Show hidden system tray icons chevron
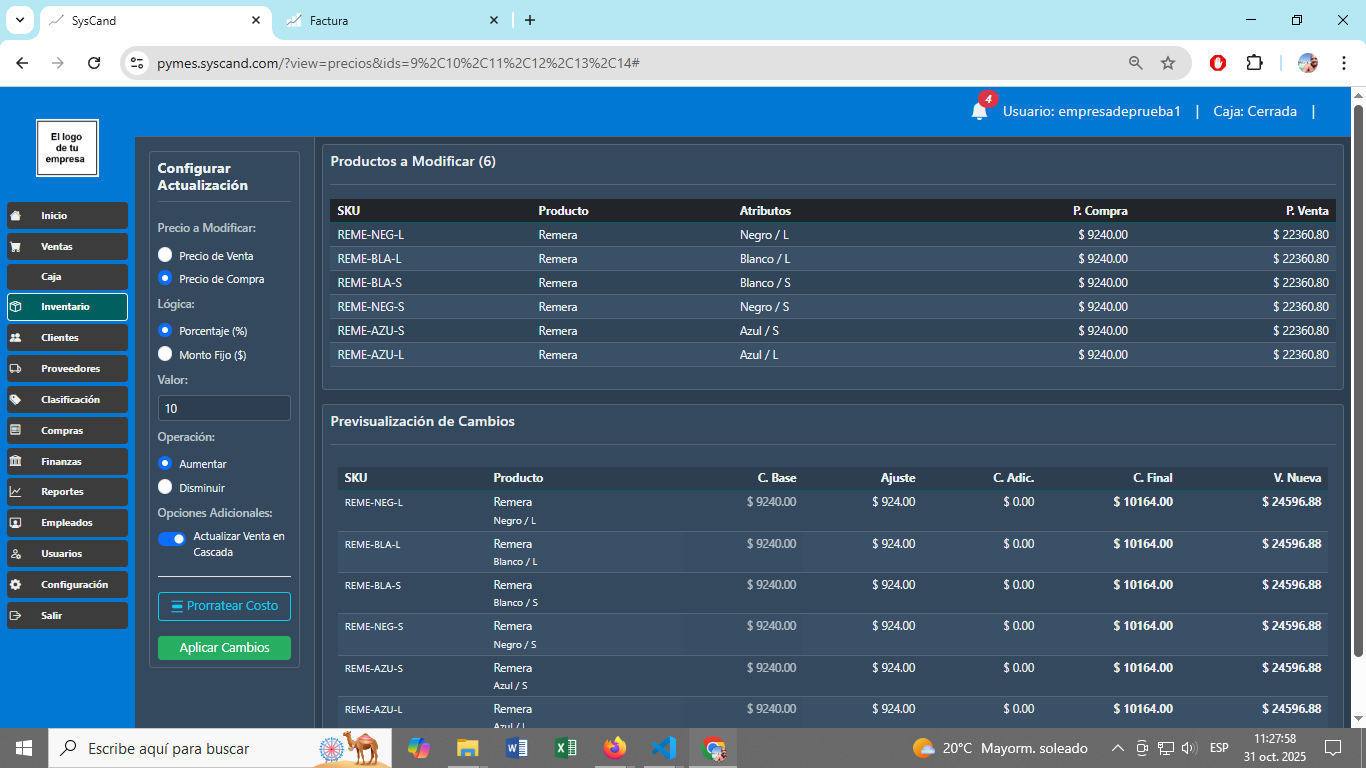 1117,748
